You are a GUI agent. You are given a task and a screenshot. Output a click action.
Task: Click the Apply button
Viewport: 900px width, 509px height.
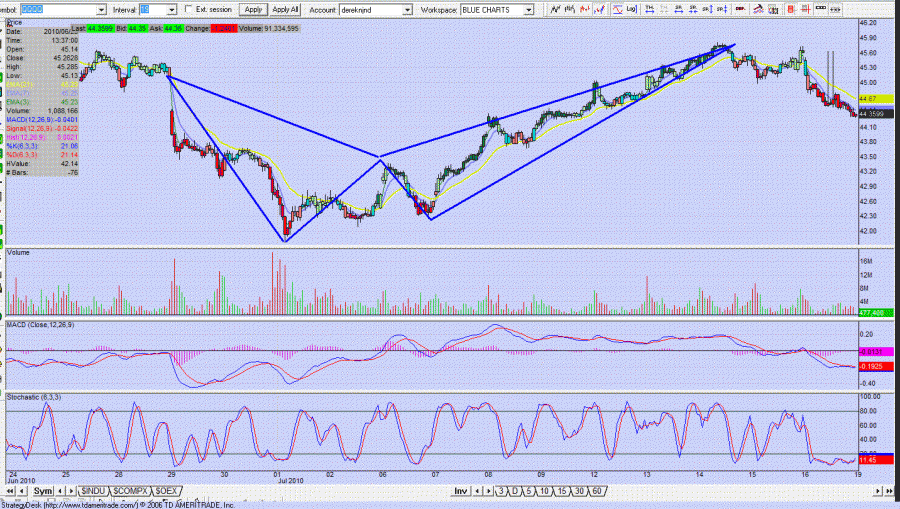tap(253, 10)
